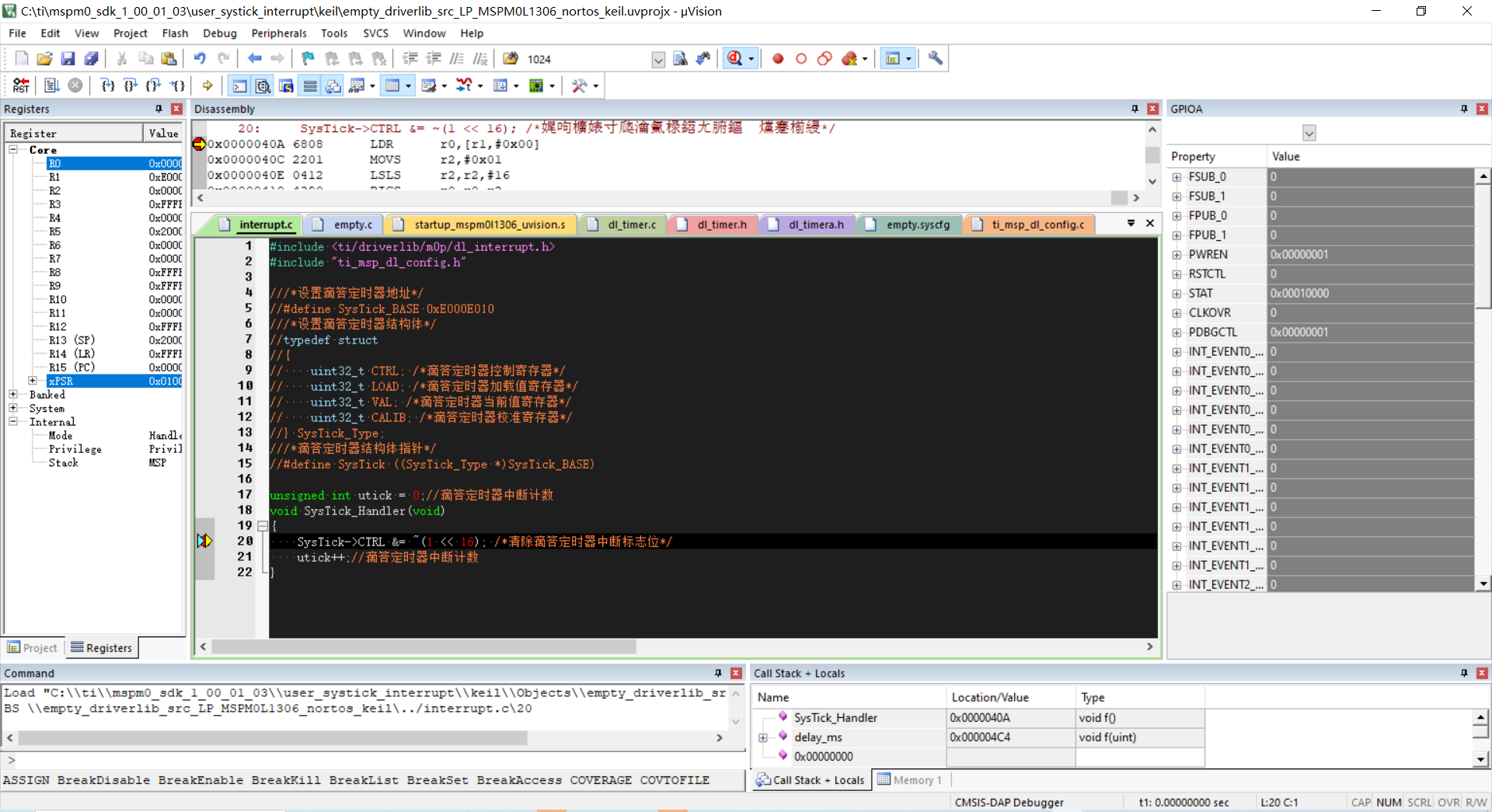Close the Call Stack + Locals panel
The height and width of the screenshot is (812, 1492).
1482,673
